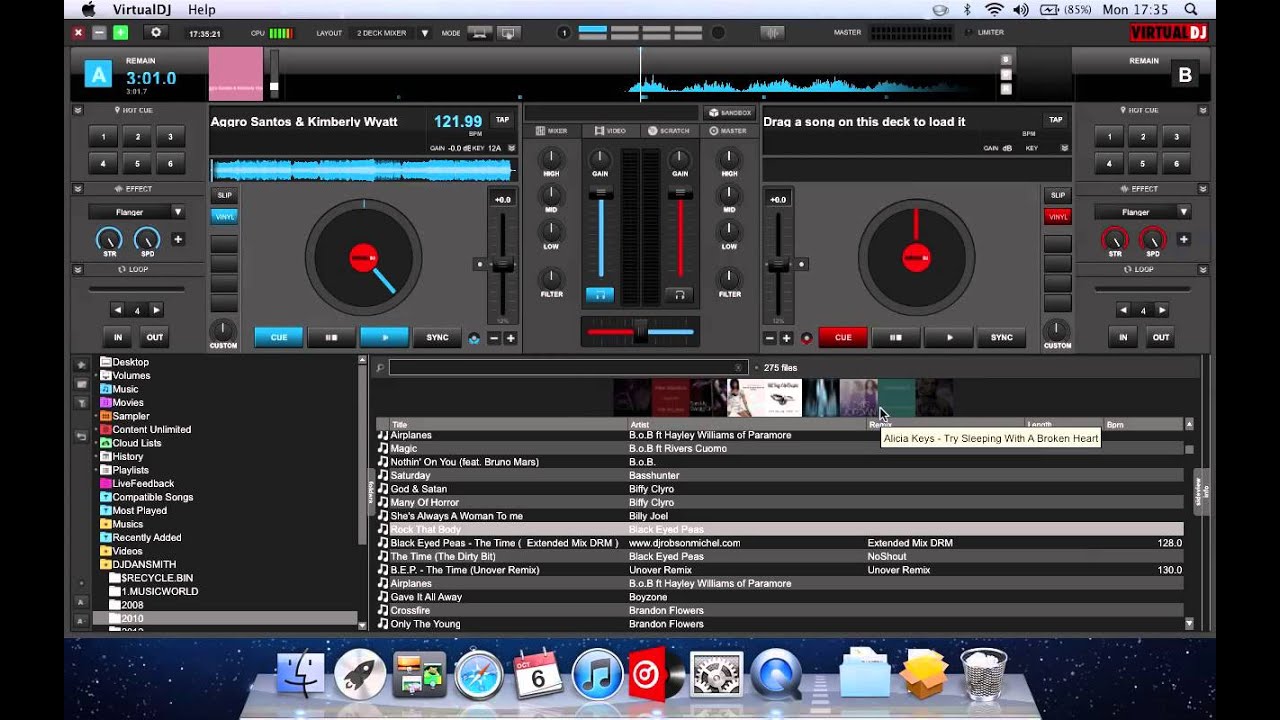This screenshot has height=720, width=1280.
Task: Toggle the master LIMITER
Action: [984, 33]
